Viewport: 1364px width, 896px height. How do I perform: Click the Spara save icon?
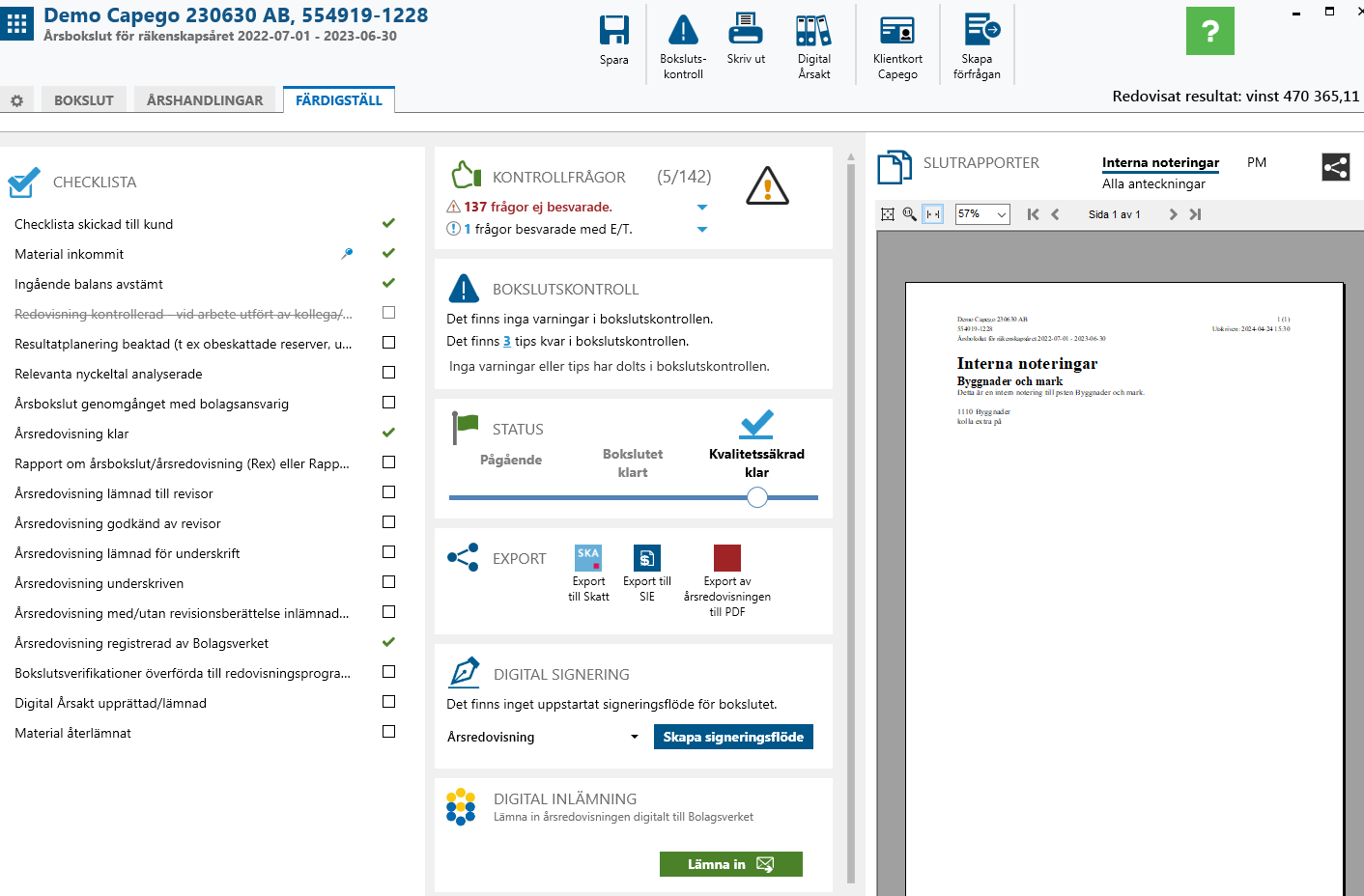click(x=614, y=30)
